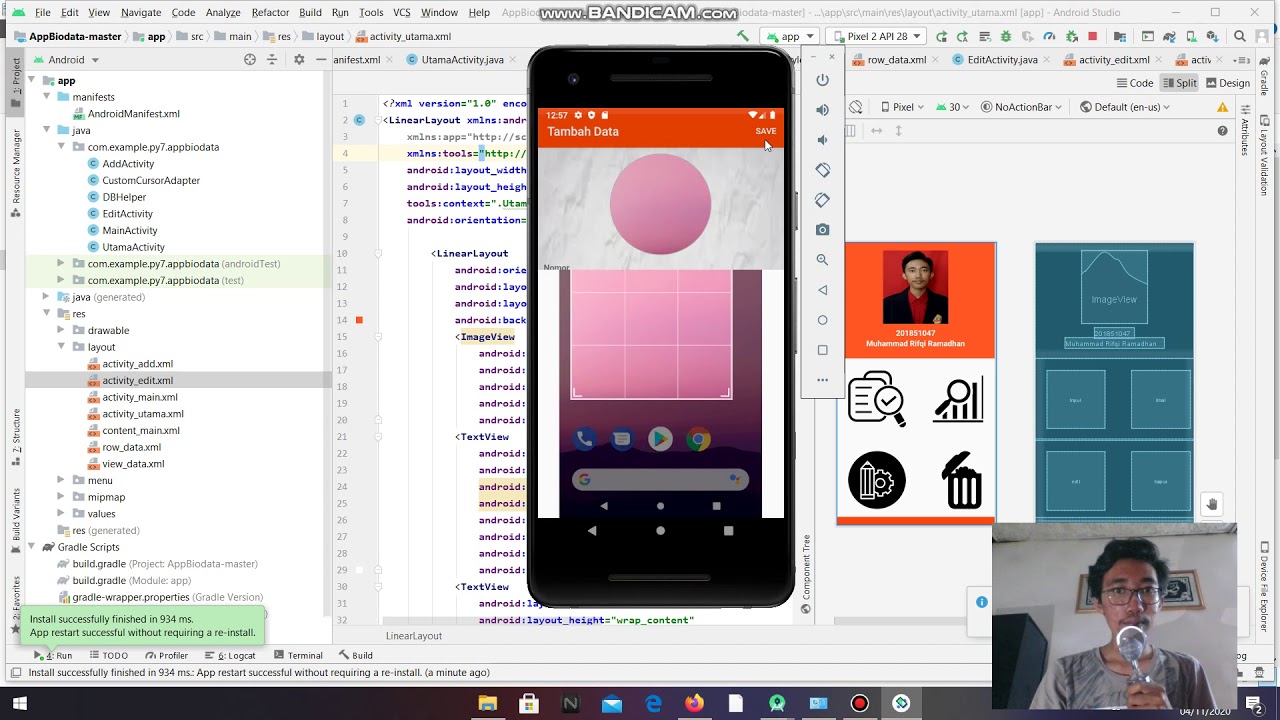Click emulator volume down icon

coord(822,140)
